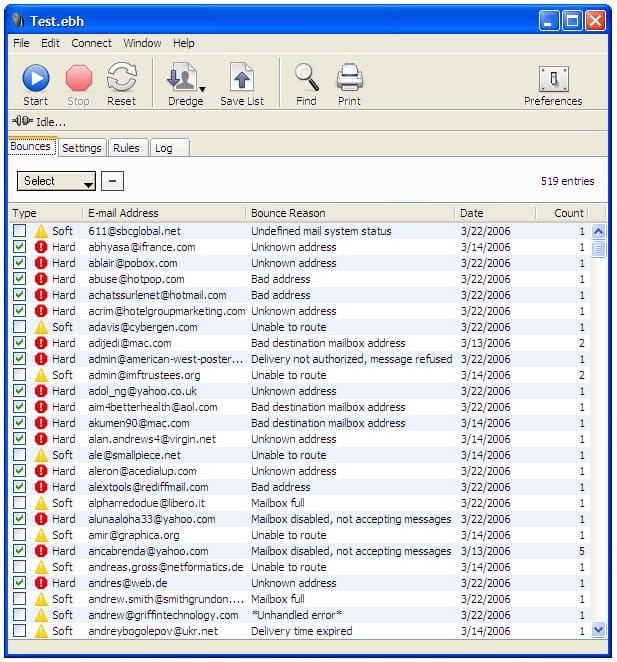Switch to the Rules tab
Screen dimensions: 617x662
(126, 148)
